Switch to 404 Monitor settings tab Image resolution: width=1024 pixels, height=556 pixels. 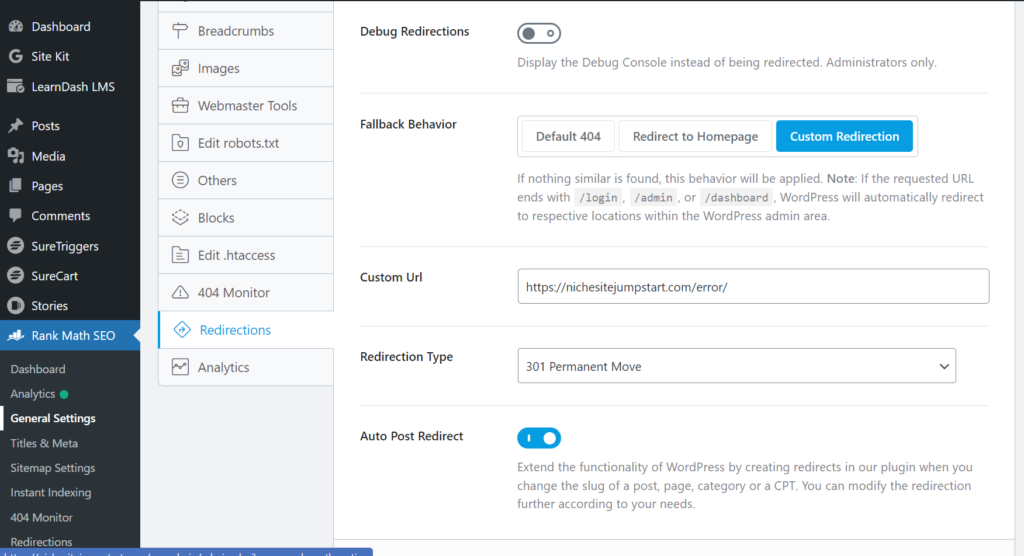246,292
